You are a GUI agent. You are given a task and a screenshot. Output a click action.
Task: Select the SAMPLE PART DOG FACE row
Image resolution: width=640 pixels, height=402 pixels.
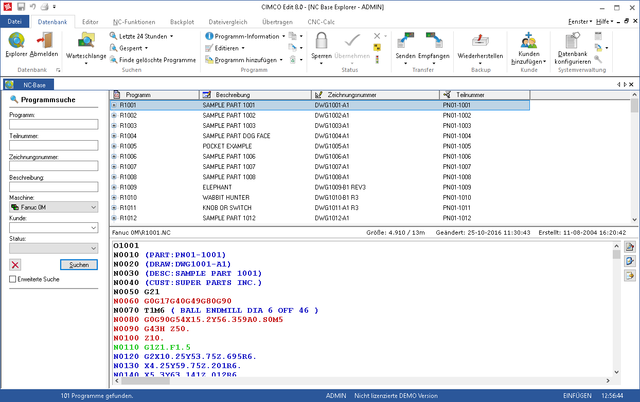click(x=320, y=136)
